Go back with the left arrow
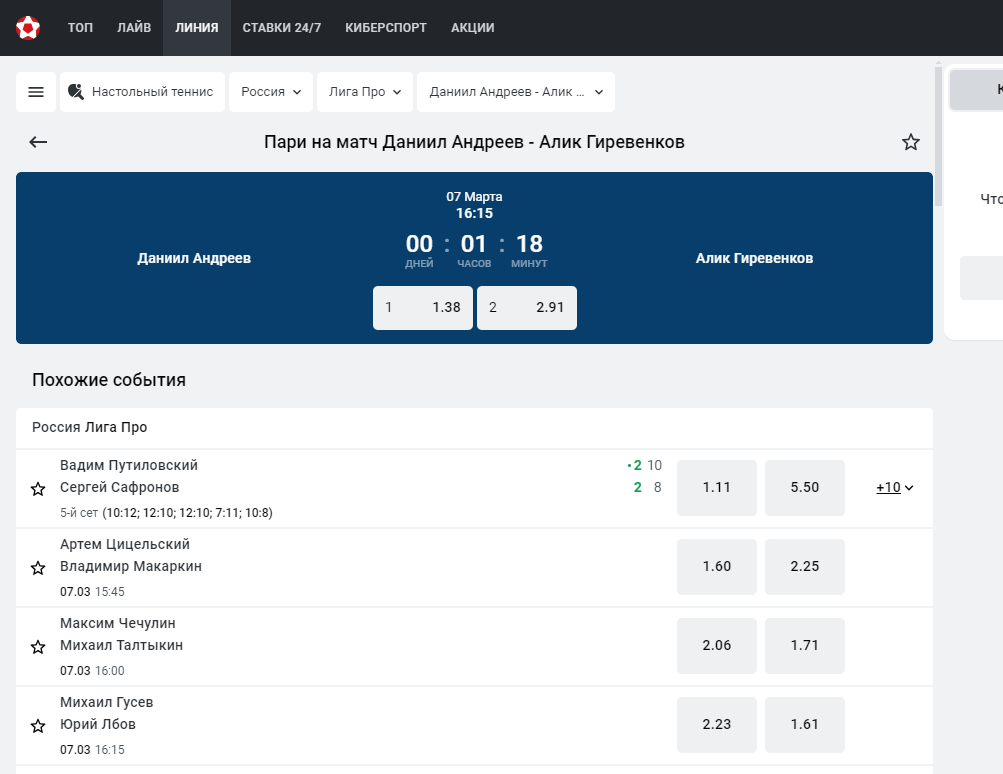Image resolution: width=1003 pixels, height=774 pixels. [38, 142]
